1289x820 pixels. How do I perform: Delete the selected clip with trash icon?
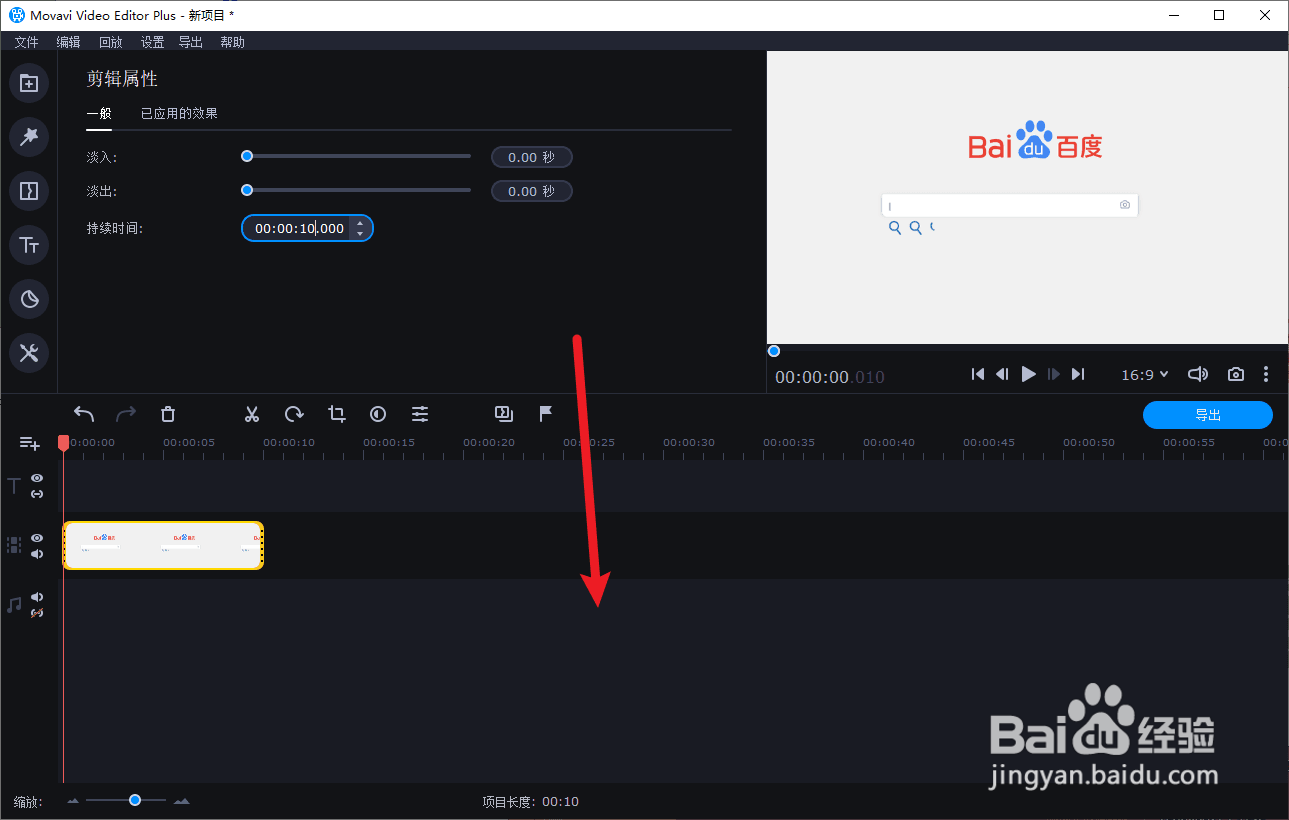click(168, 414)
